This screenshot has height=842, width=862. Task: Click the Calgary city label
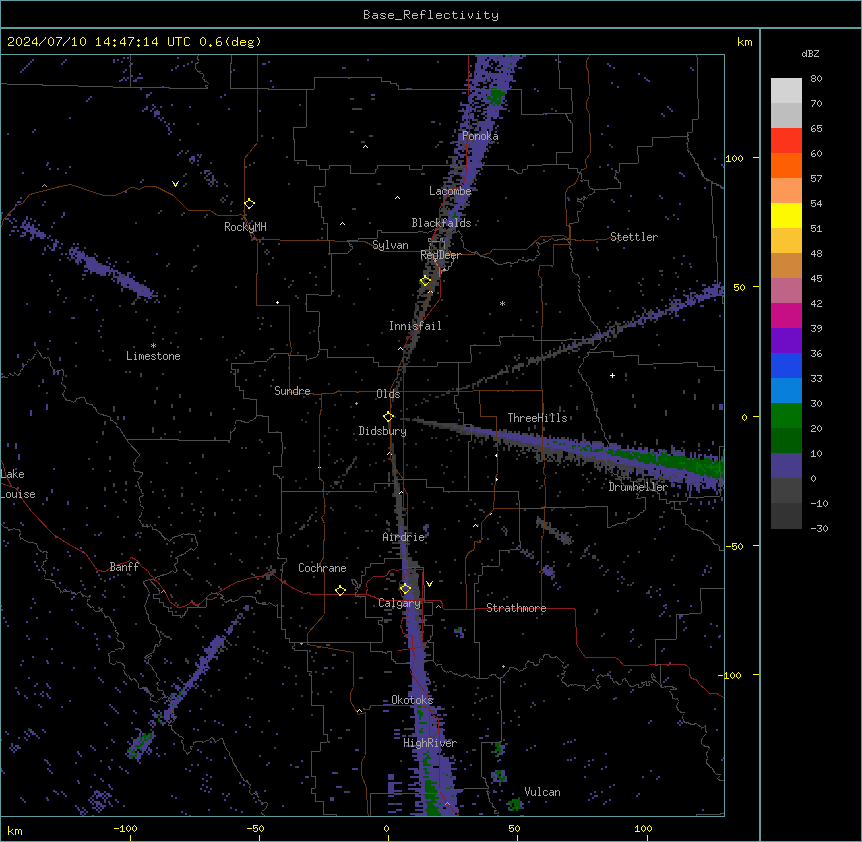tap(399, 603)
